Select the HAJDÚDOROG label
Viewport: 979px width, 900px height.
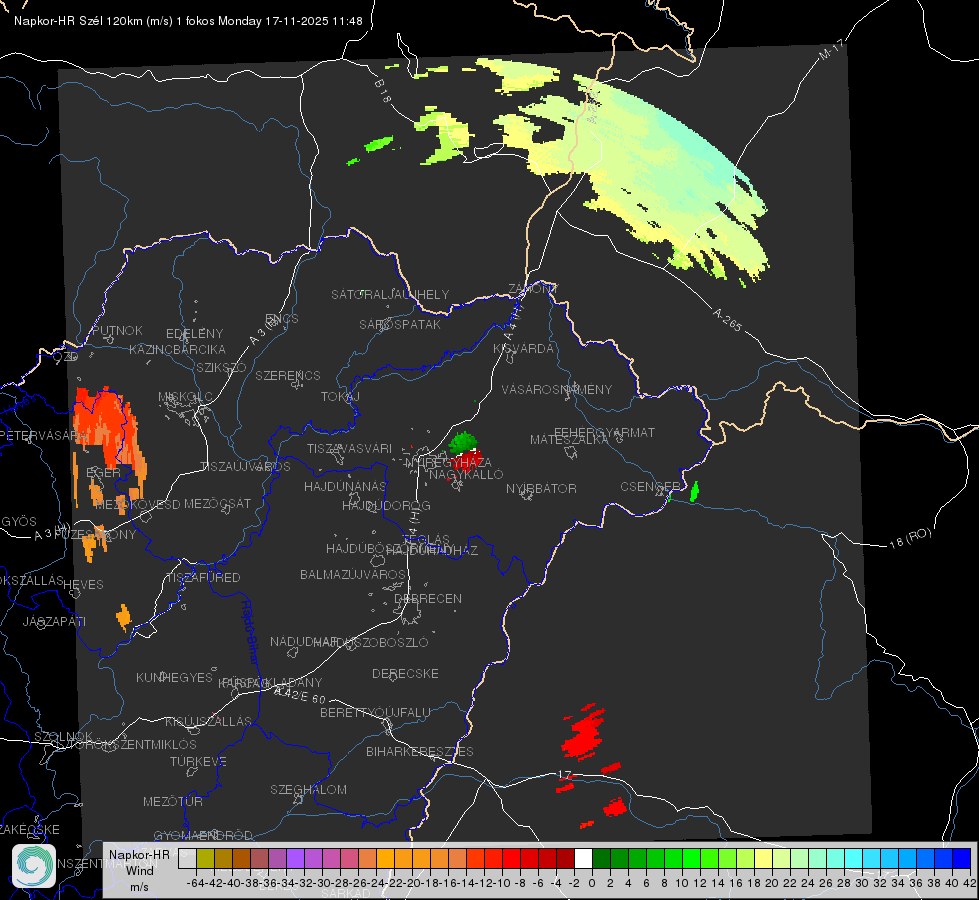point(386,505)
